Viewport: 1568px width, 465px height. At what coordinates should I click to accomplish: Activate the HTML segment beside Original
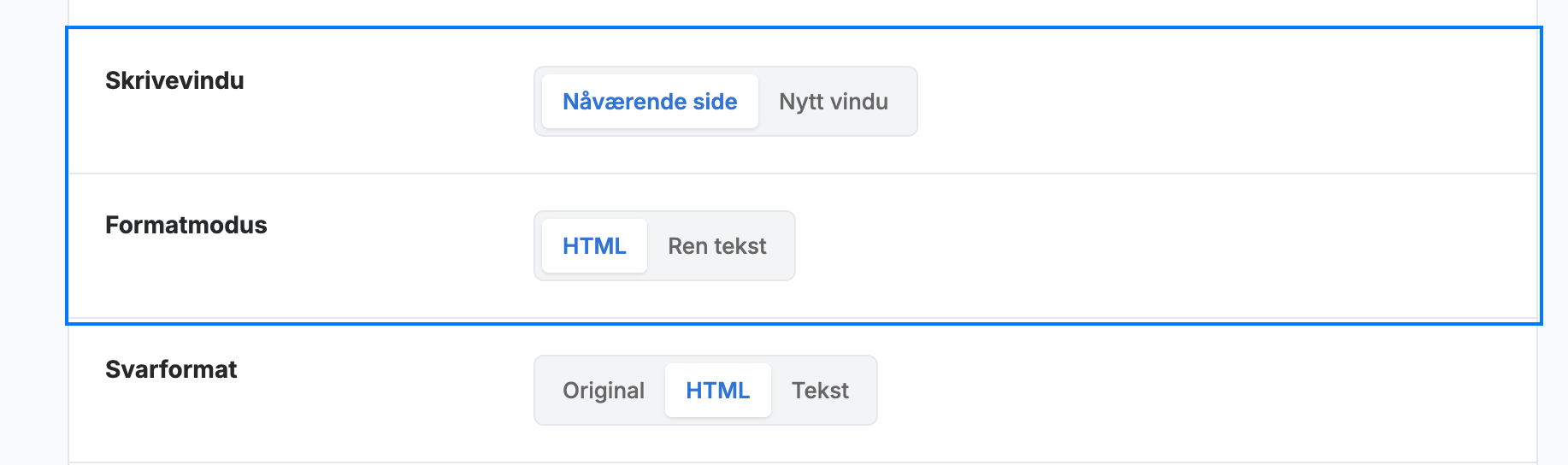(x=718, y=391)
